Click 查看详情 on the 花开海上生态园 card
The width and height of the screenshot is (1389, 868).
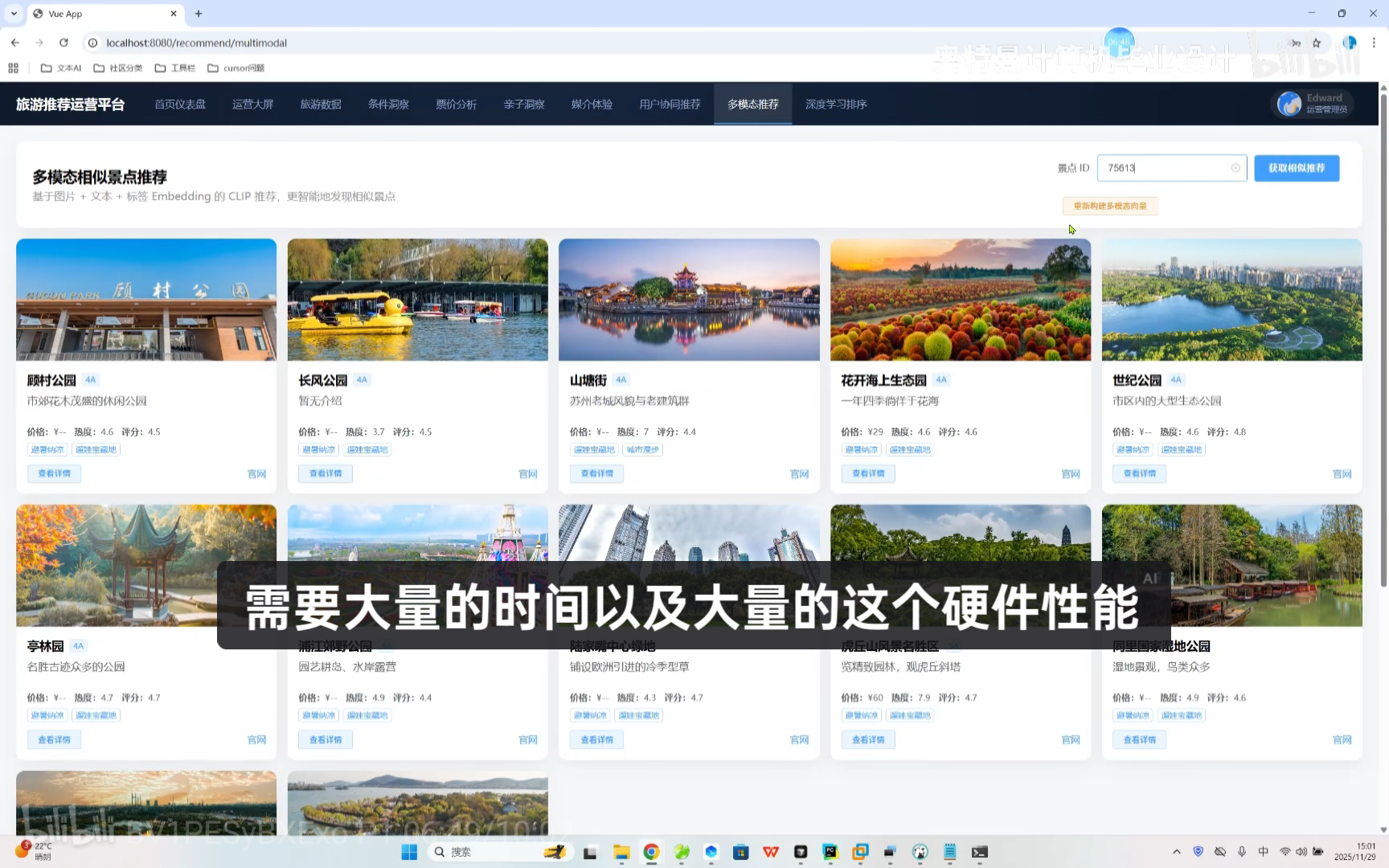click(x=868, y=473)
